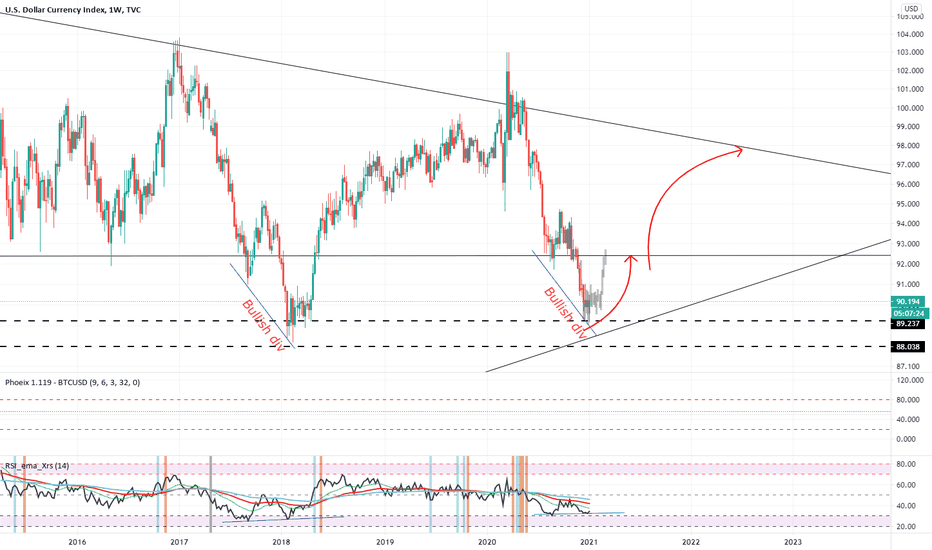Click the 2020 label on time axis
932x550 pixels.
coord(487,542)
